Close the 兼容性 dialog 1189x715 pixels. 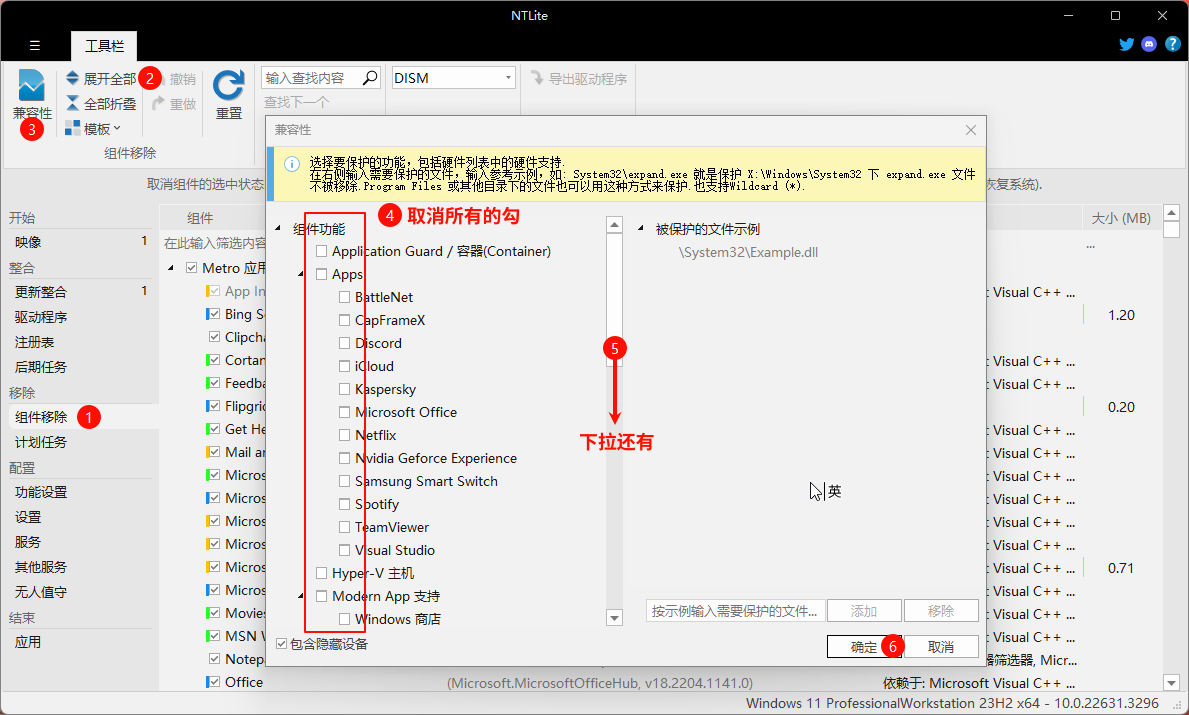click(x=971, y=130)
